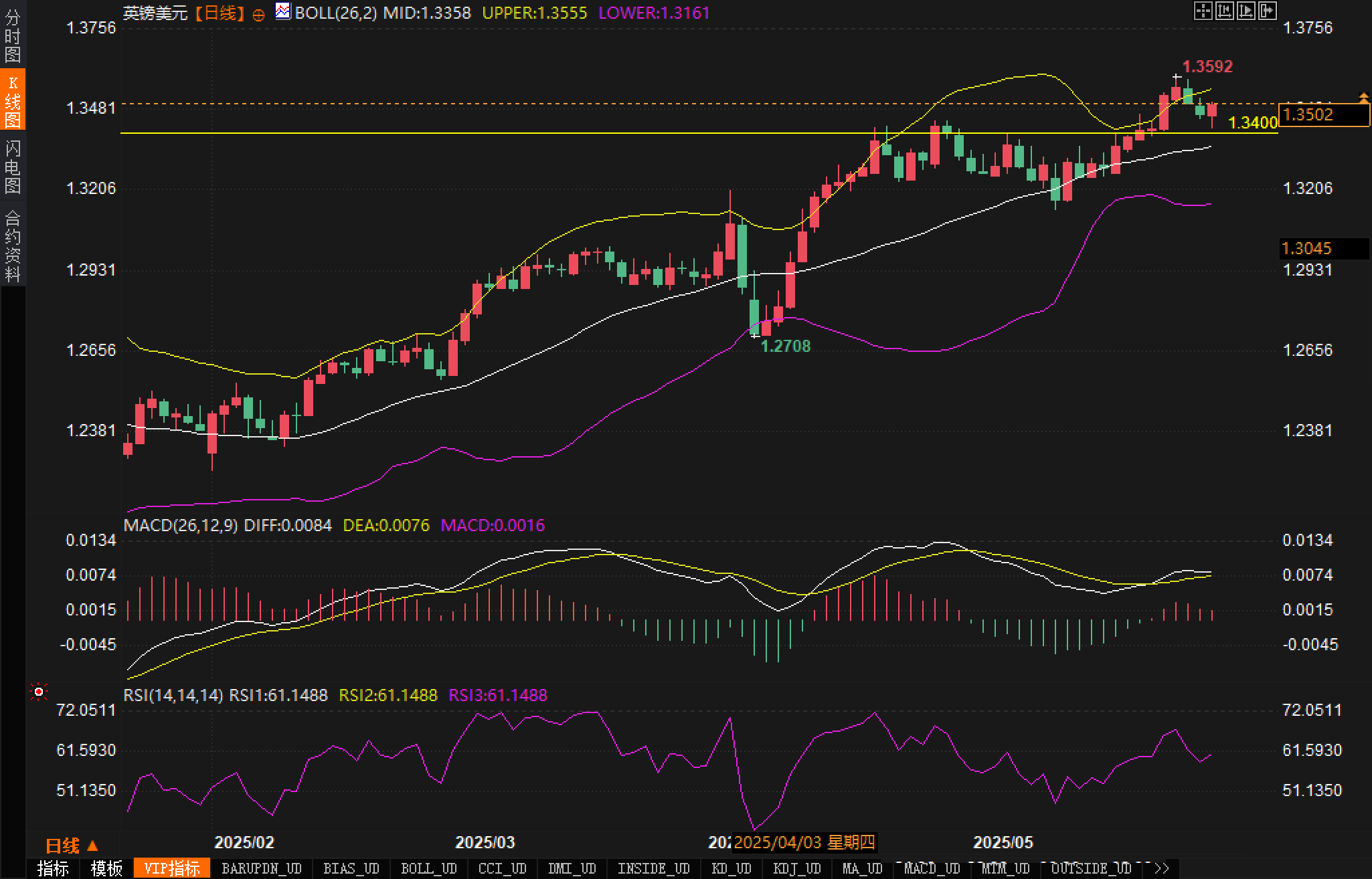Apply the MACD_UD indicator
Viewport: 1372px width, 879px height.
[x=932, y=868]
